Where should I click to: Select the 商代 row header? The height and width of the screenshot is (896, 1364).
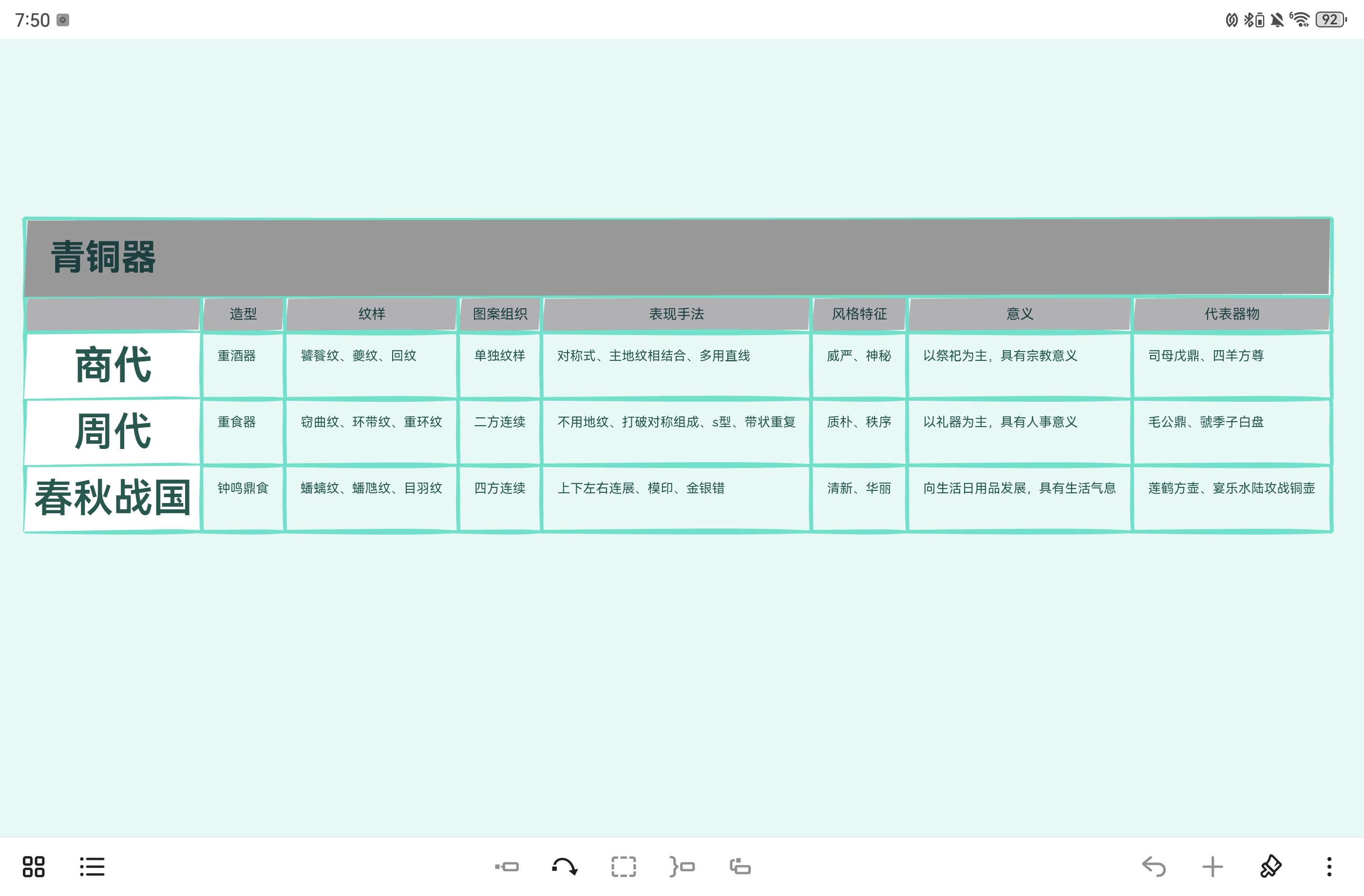113,365
